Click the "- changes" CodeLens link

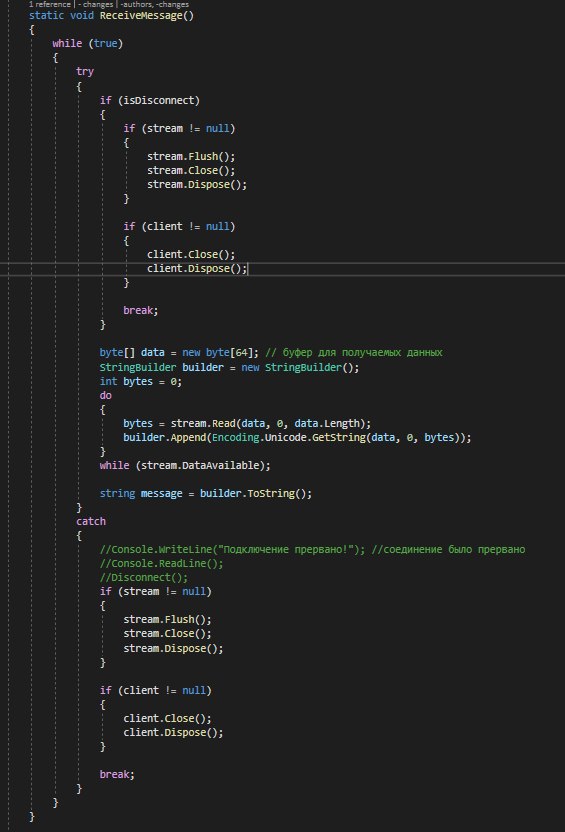pos(95,4)
